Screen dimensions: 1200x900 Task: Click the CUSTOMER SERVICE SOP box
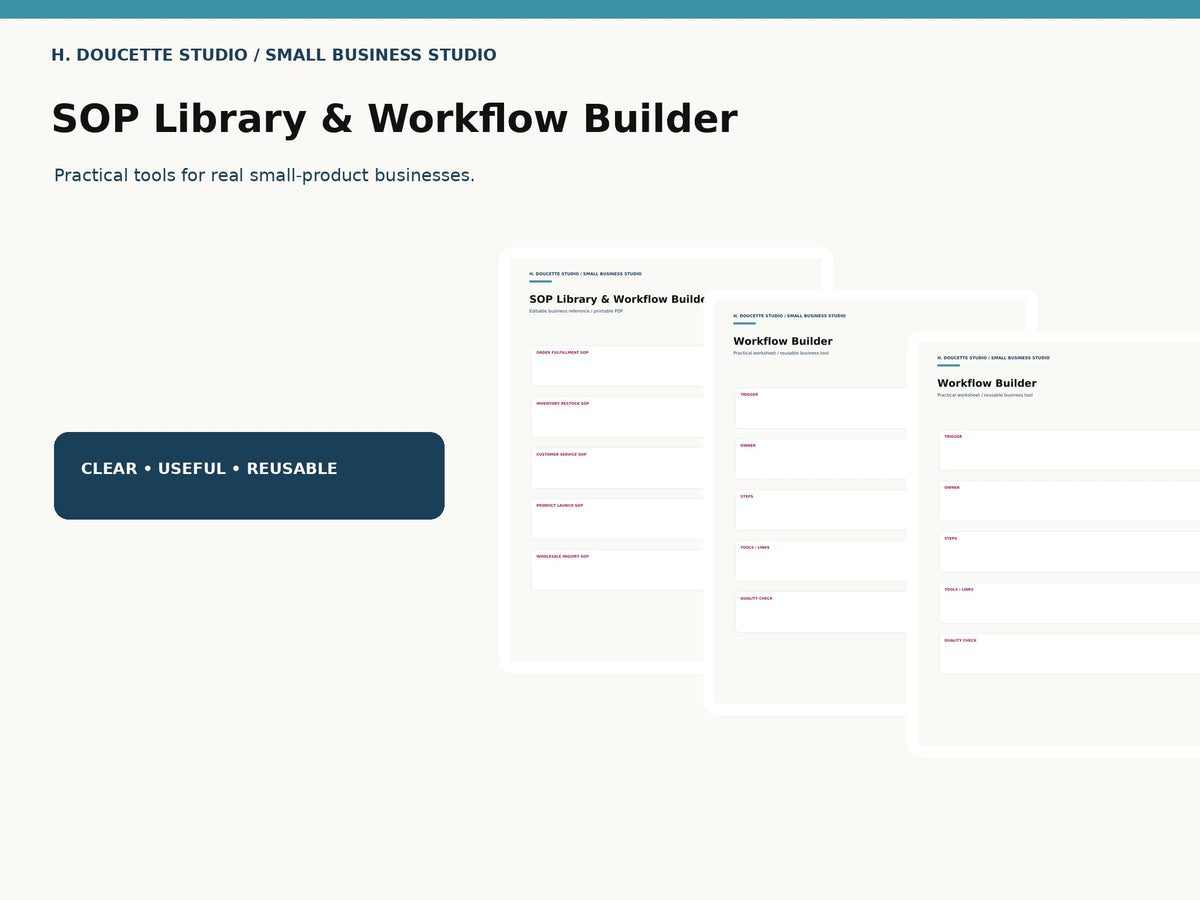point(617,468)
